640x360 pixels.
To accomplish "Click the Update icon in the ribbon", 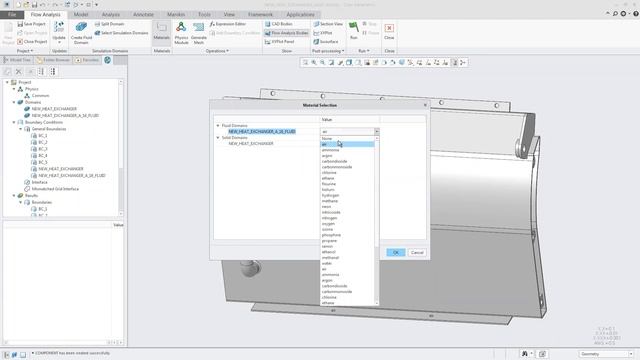I will pyautogui.click(x=59, y=27).
